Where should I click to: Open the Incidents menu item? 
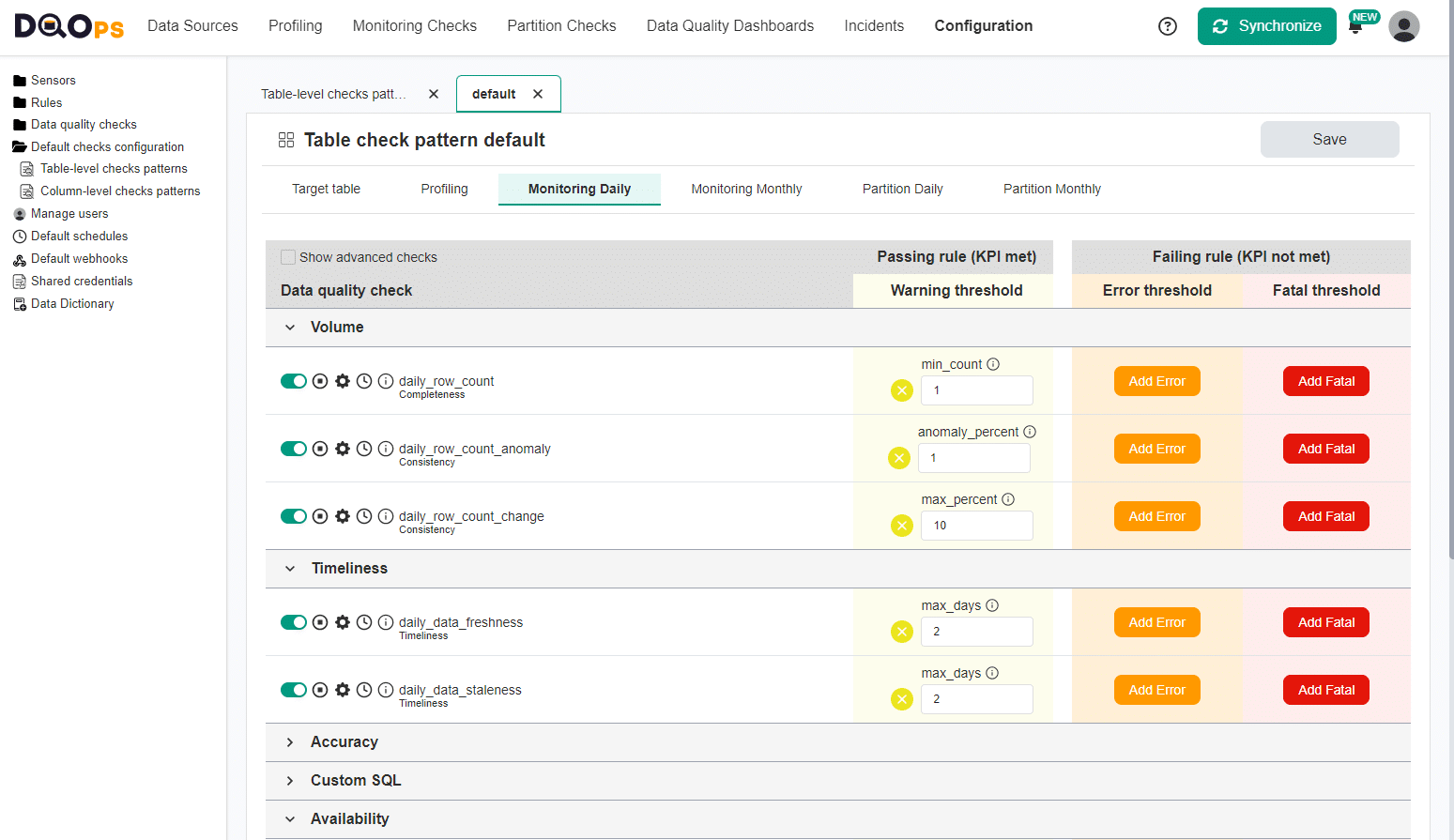click(x=873, y=26)
